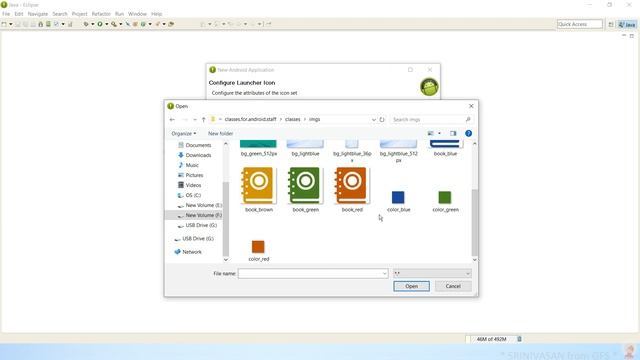Click the green Run icon in Eclipse toolbar

[x=100, y=24]
